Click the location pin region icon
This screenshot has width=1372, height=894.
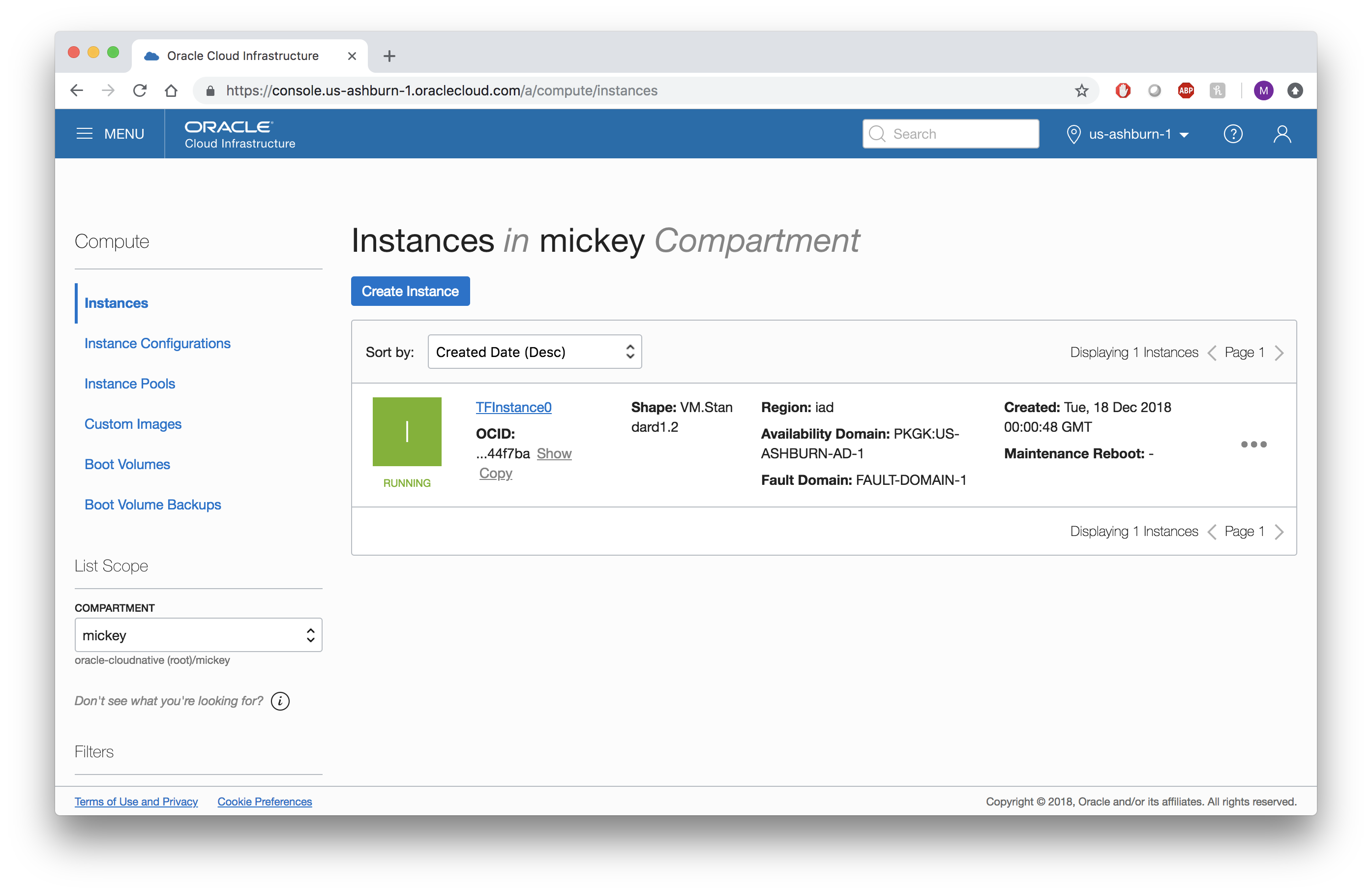tap(1074, 134)
